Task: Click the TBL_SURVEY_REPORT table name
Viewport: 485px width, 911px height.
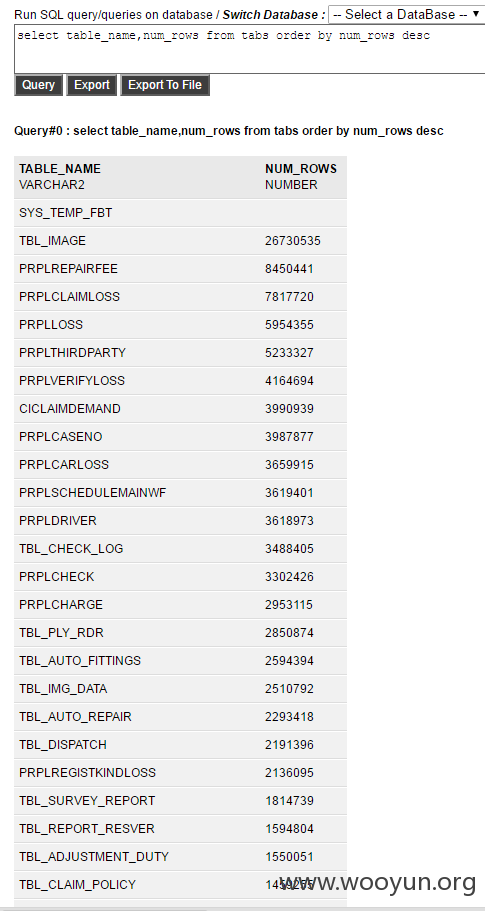Action: pyautogui.click(x=87, y=801)
